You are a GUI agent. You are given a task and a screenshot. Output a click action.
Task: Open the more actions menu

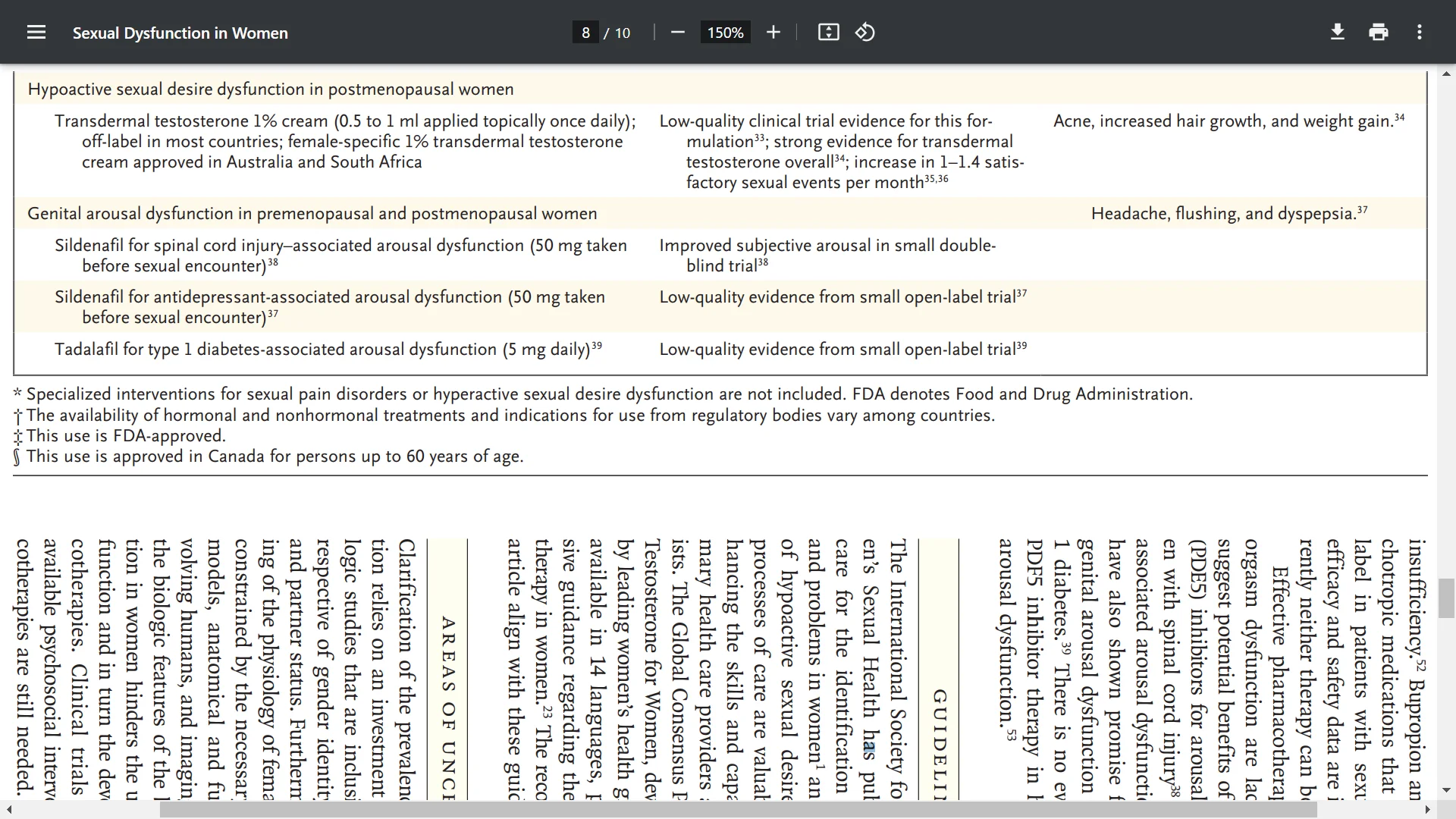[1420, 33]
